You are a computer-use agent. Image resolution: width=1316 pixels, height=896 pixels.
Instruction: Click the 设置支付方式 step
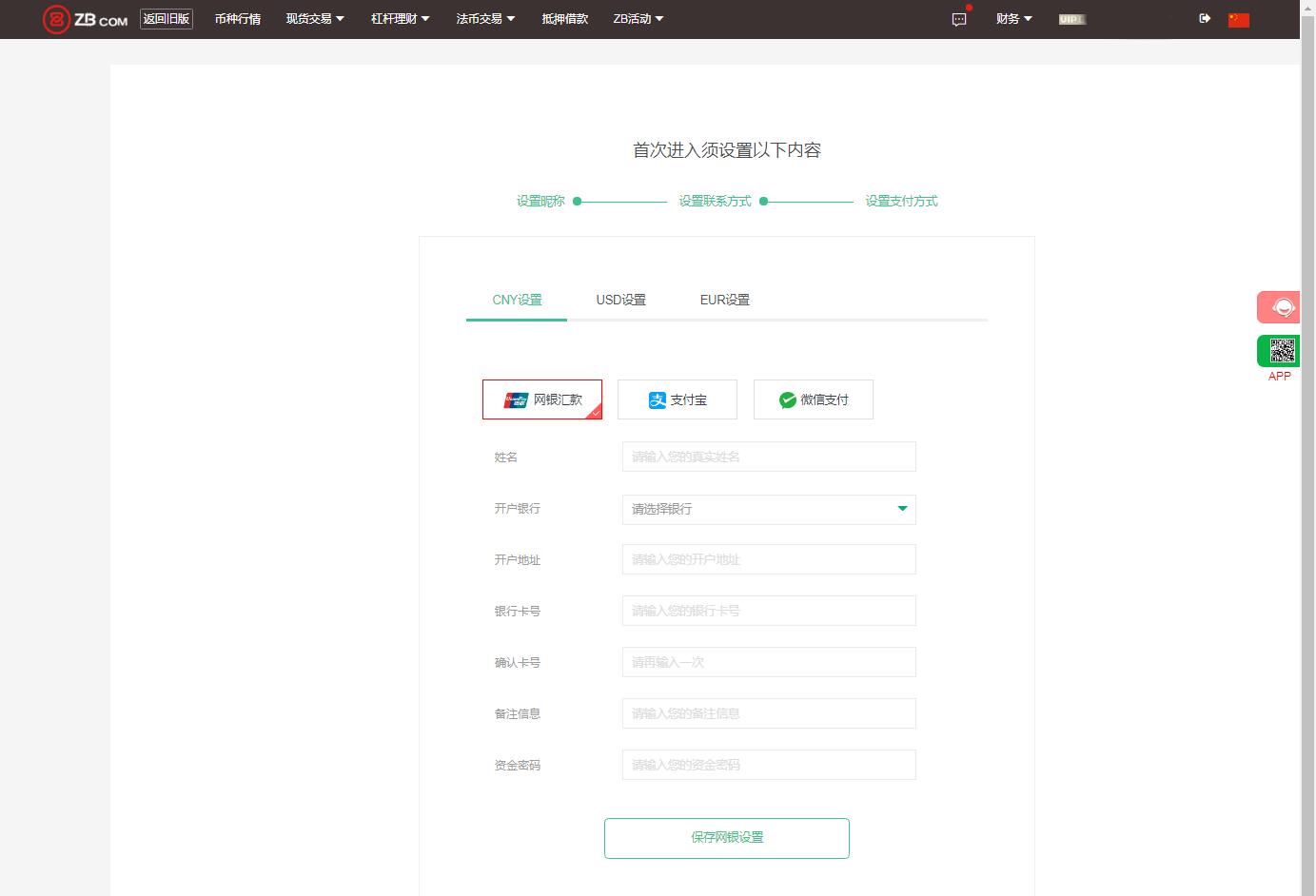pyautogui.click(x=901, y=201)
